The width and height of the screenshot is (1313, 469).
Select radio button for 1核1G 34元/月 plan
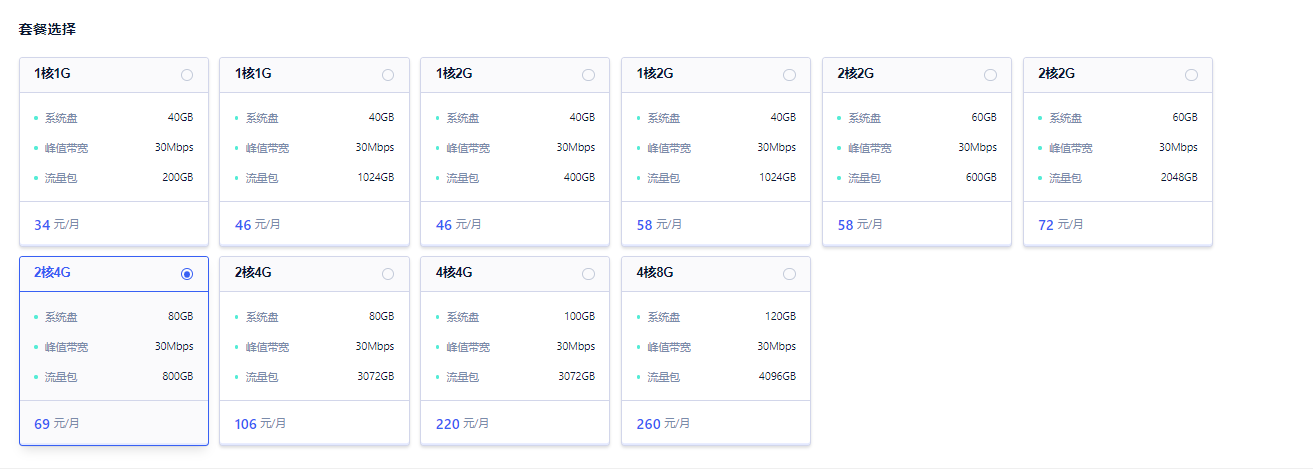point(187,75)
